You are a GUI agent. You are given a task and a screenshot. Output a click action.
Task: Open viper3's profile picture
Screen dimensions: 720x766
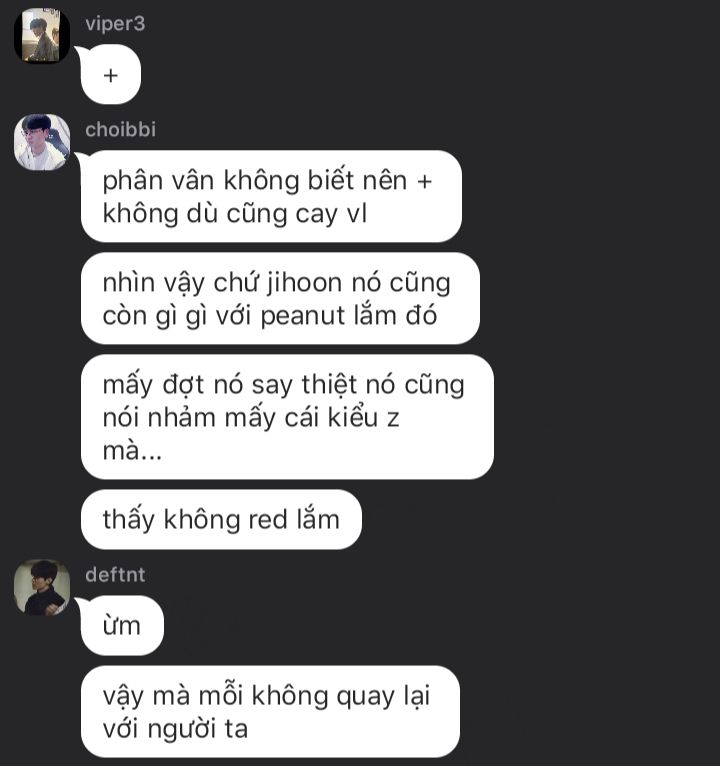tap(42, 35)
